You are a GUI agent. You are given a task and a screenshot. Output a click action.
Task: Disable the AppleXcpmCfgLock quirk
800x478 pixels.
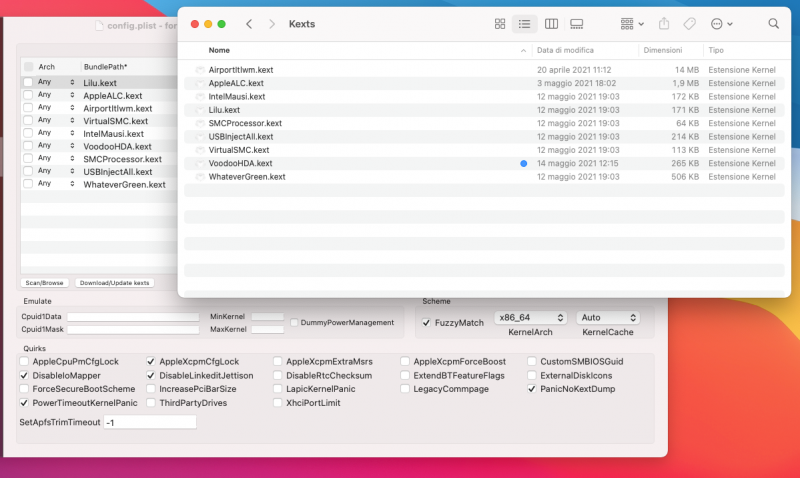click(x=151, y=361)
